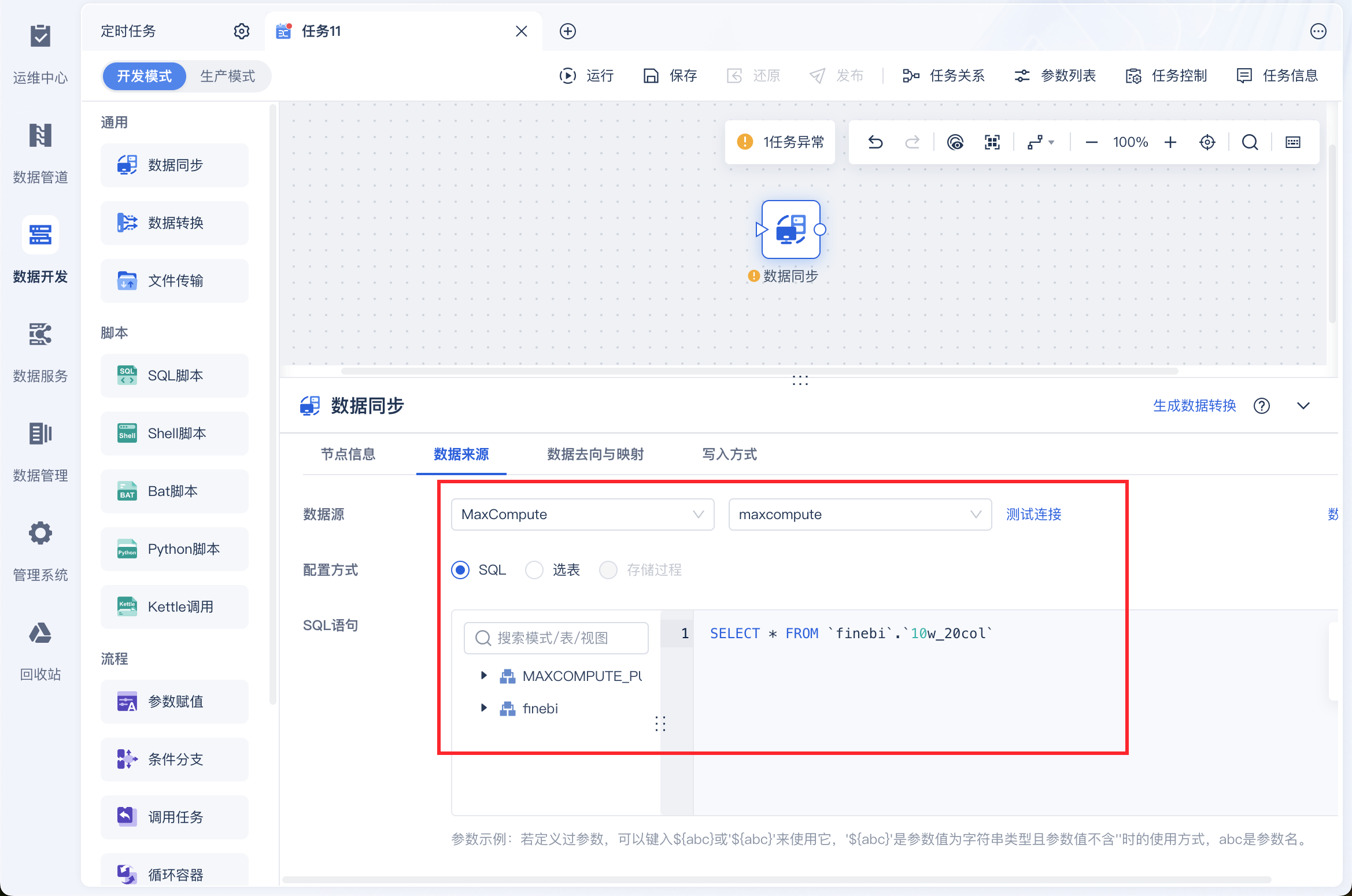Expand the finebi tree node
1352x896 pixels.
pos(484,708)
